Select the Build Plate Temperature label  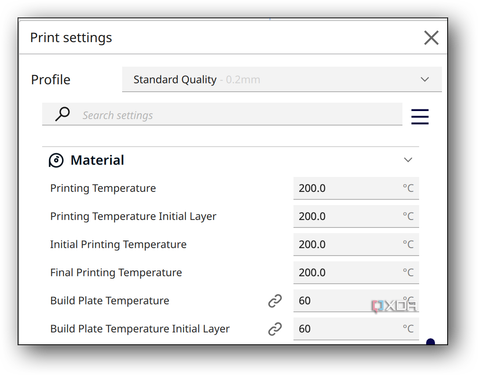pyautogui.click(x=110, y=301)
